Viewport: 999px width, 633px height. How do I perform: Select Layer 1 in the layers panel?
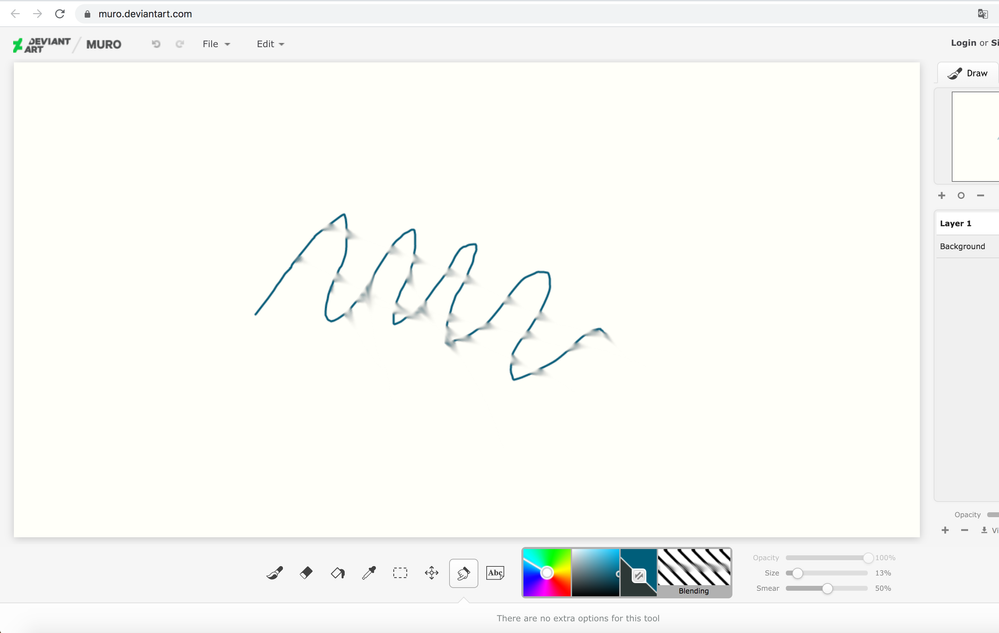[955, 223]
